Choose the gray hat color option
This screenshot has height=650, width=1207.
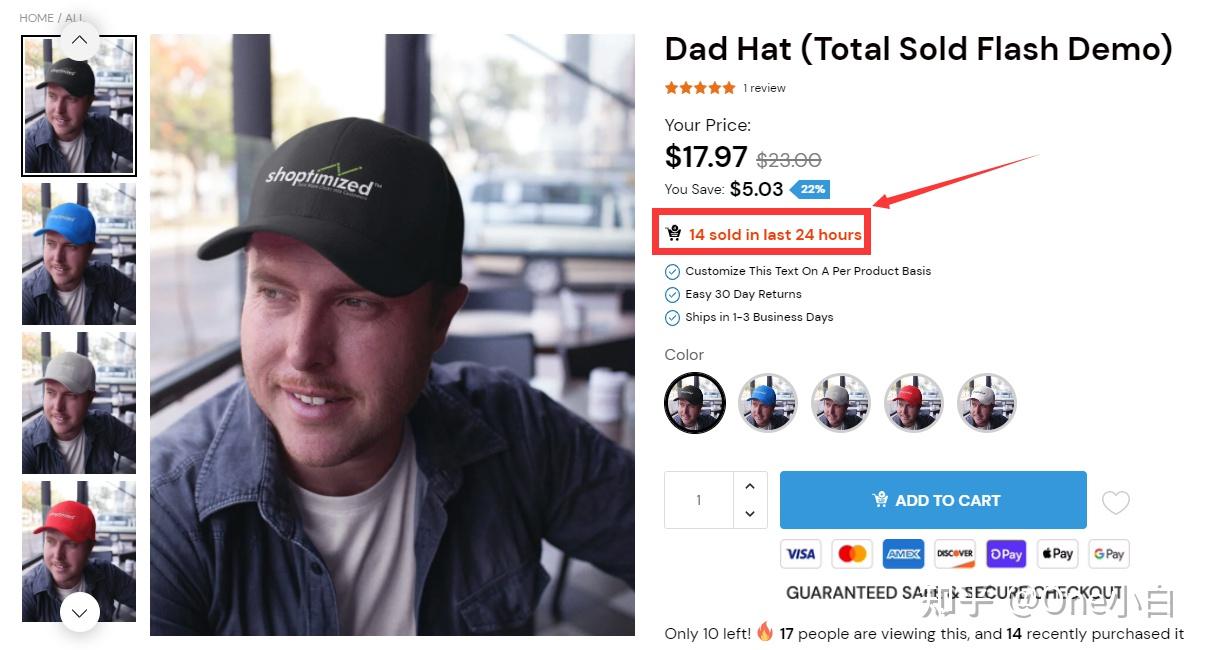click(x=840, y=403)
